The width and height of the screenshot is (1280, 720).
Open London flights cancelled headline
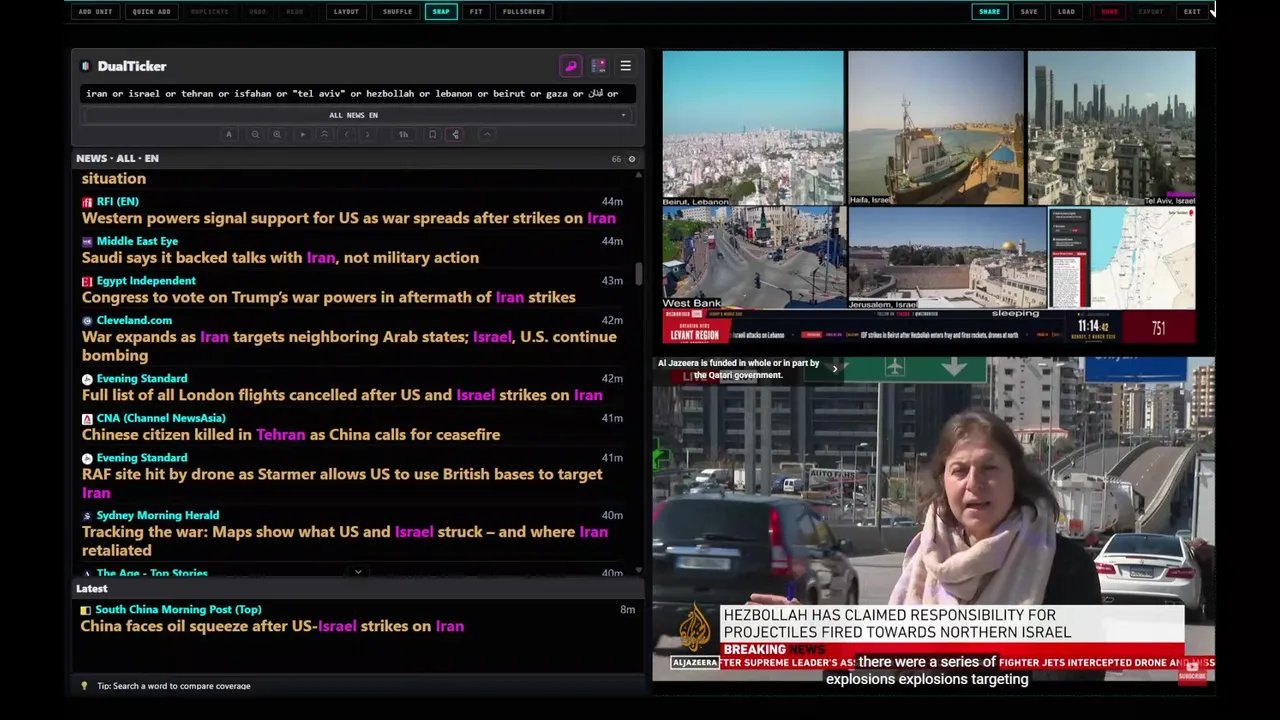[x=342, y=395]
